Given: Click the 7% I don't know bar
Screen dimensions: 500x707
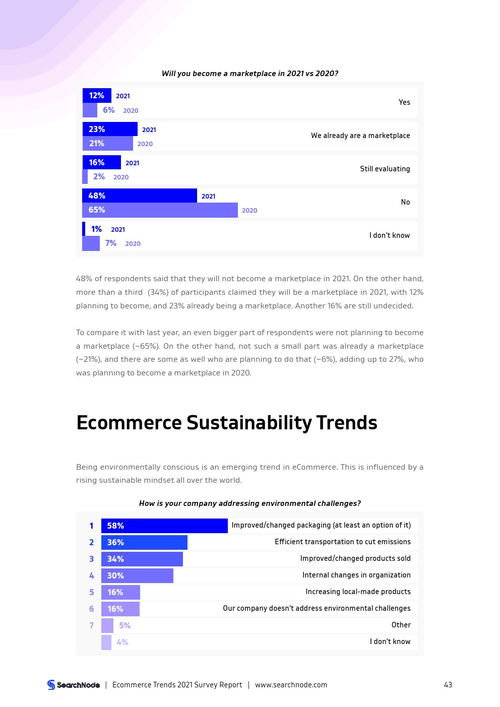Looking at the screenshot, I should 91,243.
